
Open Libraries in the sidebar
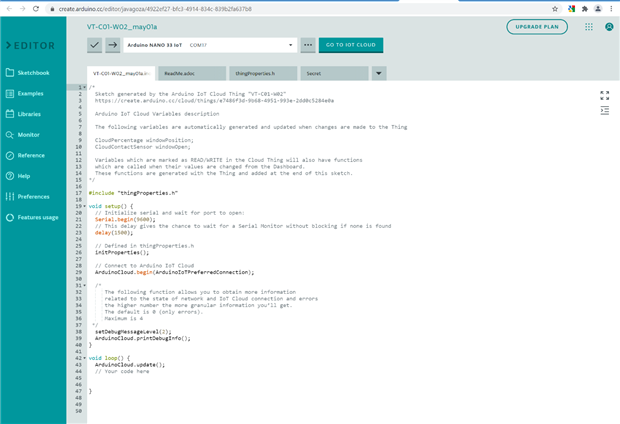23,114
